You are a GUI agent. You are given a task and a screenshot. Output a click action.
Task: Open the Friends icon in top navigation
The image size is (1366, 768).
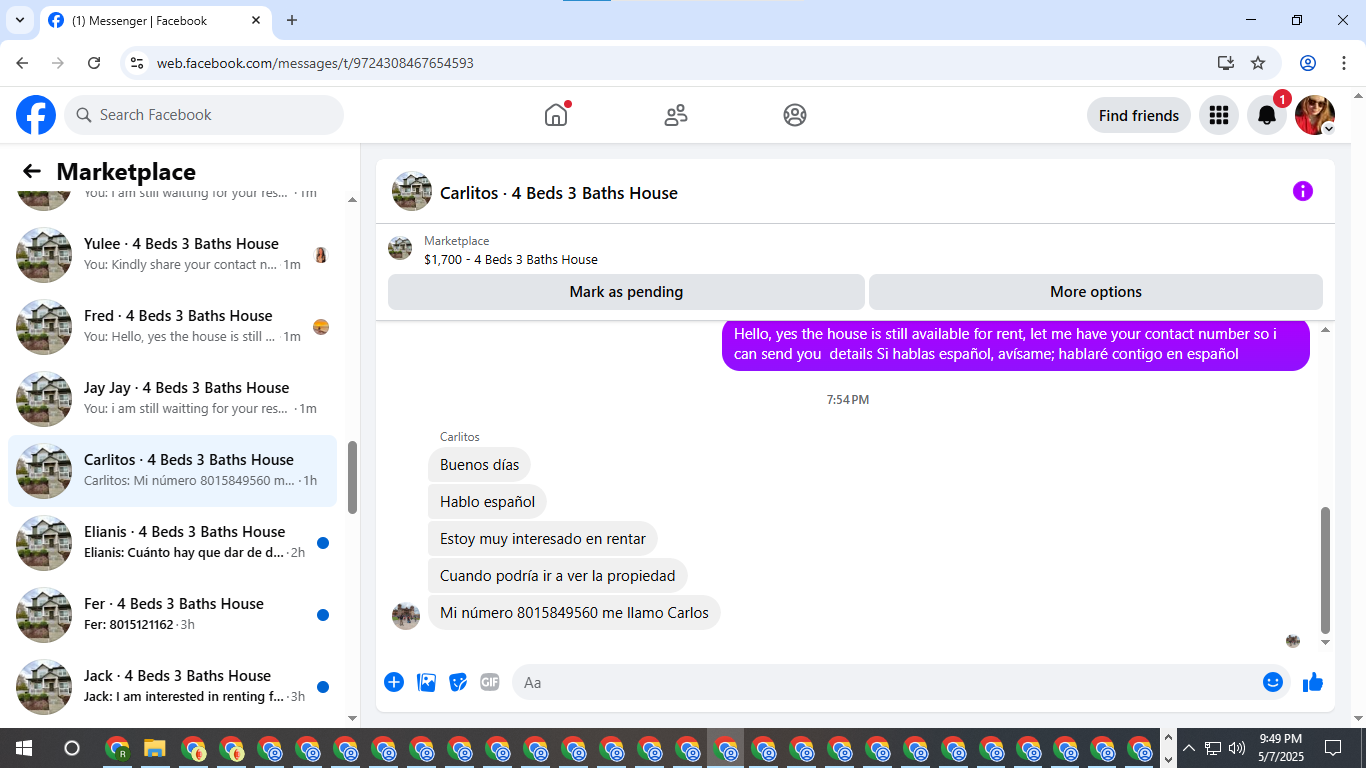coord(676,115)
